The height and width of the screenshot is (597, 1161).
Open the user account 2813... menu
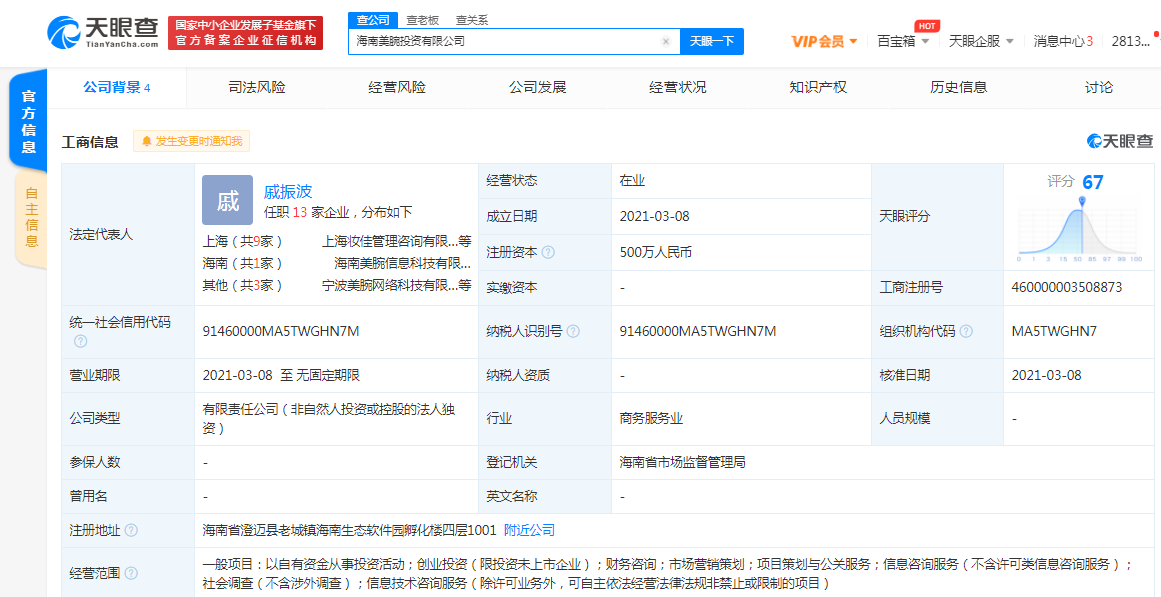tap(1131, 41)
